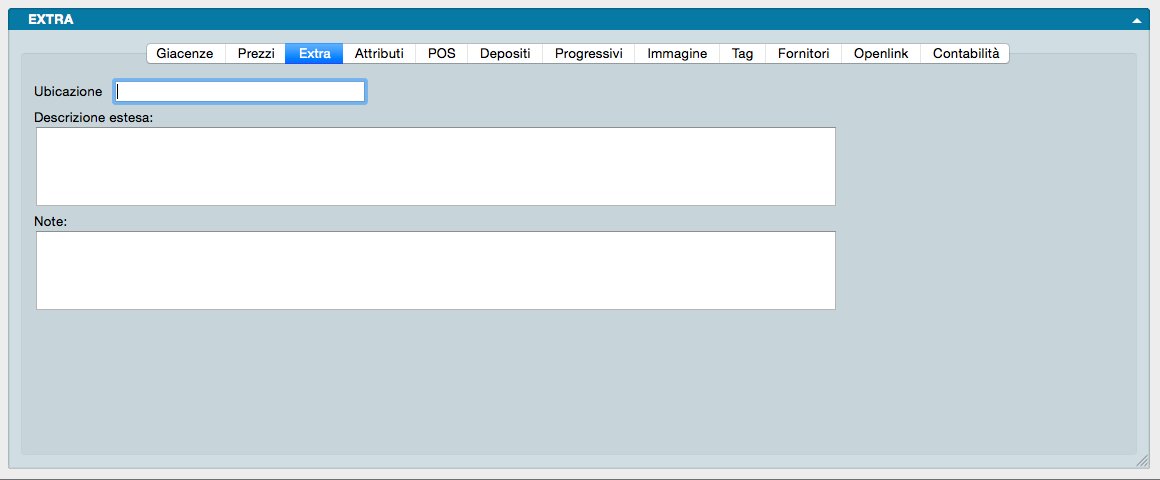Click inside the Note text area
Image resolution: width=1160 pixels, height=480 pixels.
435,270
